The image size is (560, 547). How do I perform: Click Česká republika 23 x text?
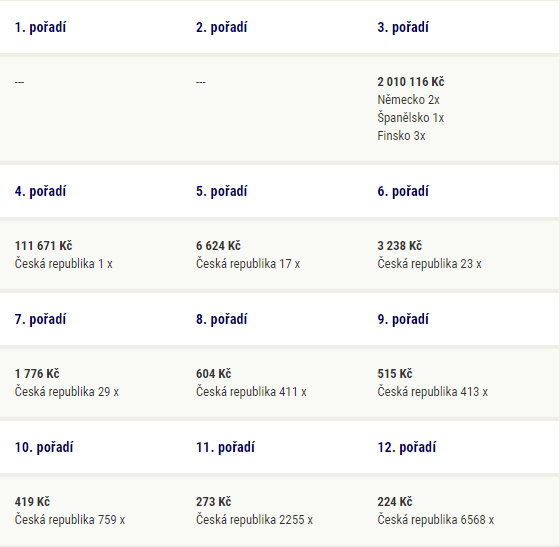coord(429,264)
